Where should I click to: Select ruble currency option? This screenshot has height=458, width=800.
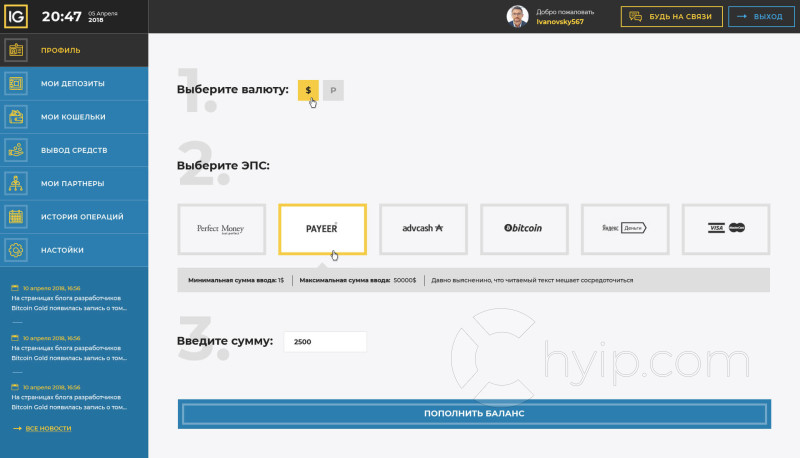tap(333, 90)
